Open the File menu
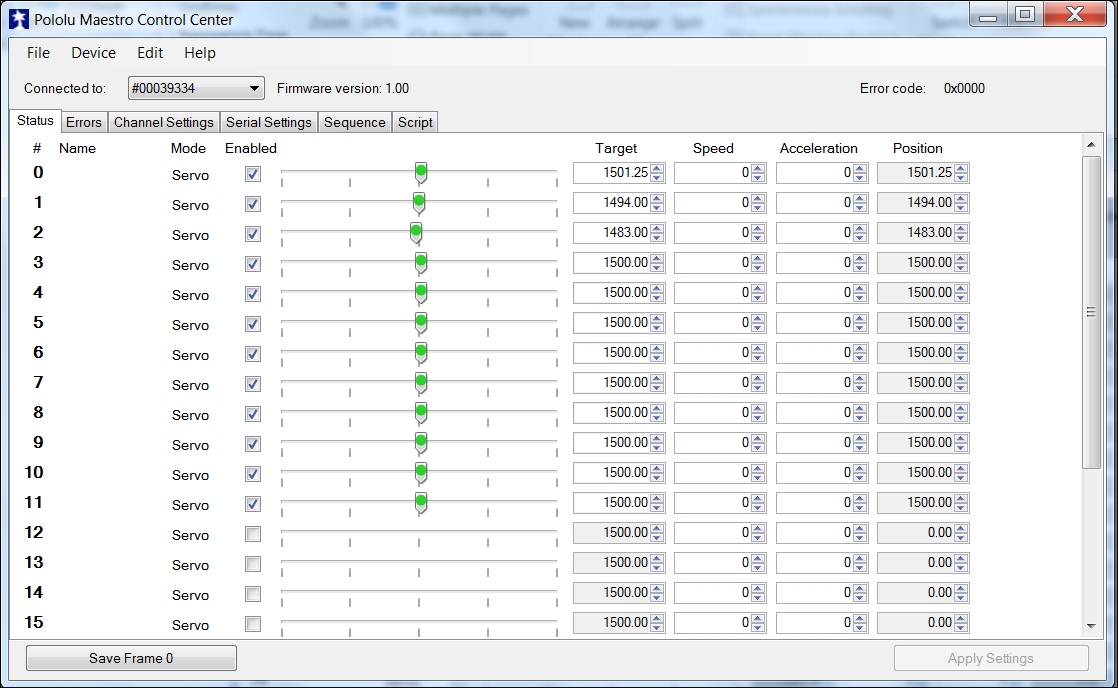 [39, 53]
